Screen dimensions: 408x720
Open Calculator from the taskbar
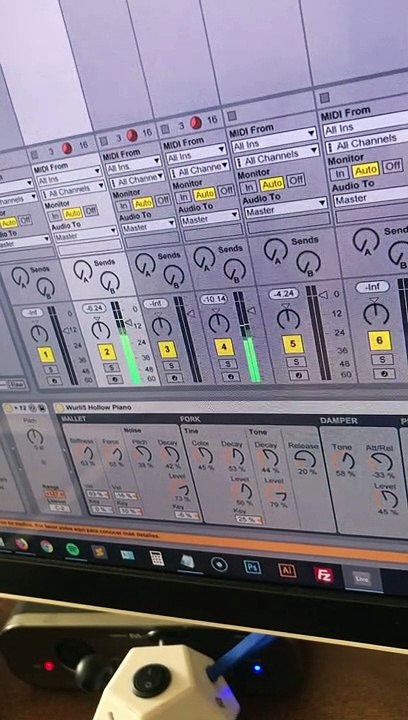pyautogui.click(x=157, y=558)
